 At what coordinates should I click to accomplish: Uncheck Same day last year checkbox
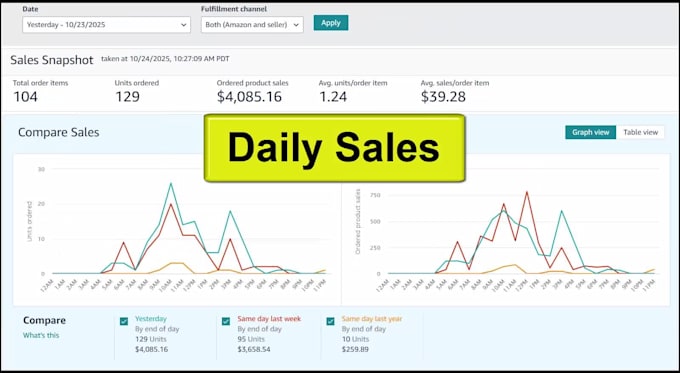coord(330,321)
